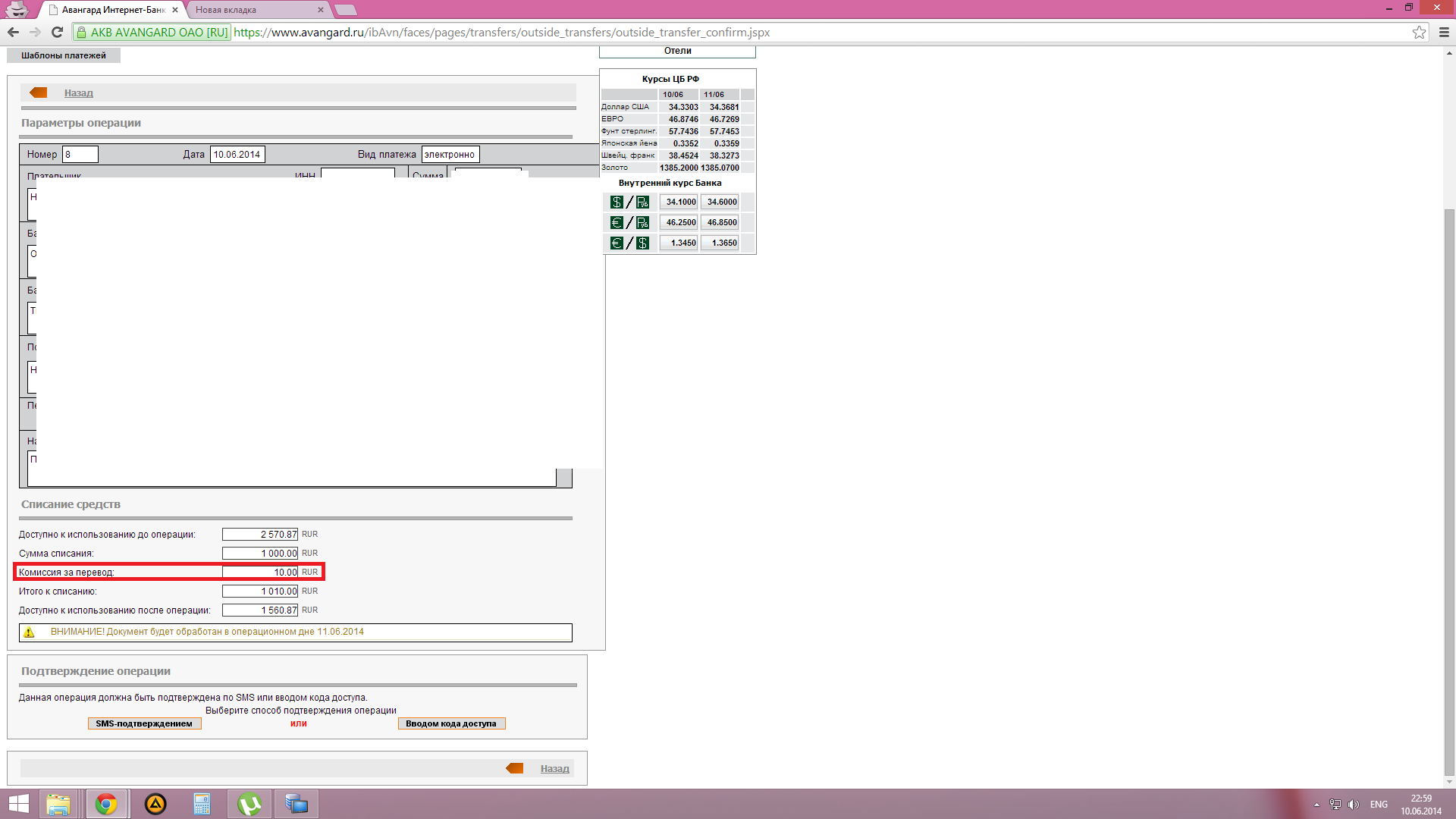Bookmark this page with the star icon
Viewport: 1456px width, 819px height.
(1419, 32)
